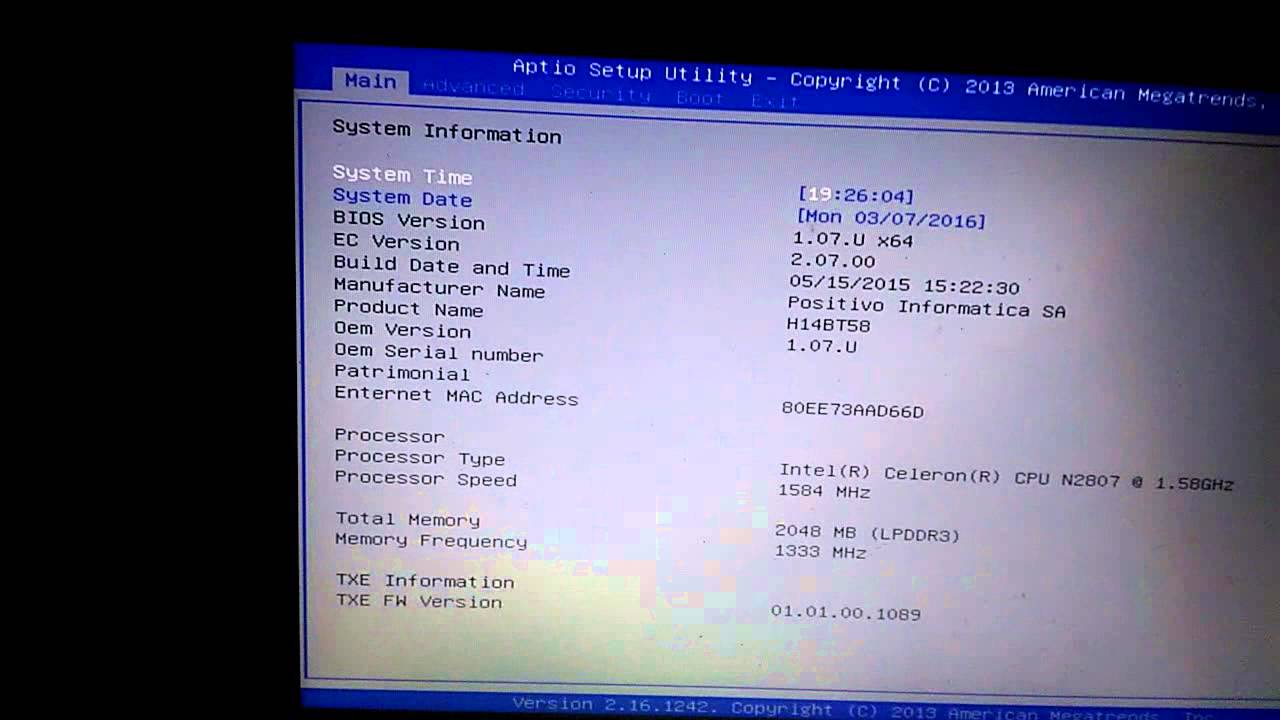This screenshot has width=1280, height=720.
Task: Click the value 2048 MB (LPDDR3)
Action: point(867,533)
